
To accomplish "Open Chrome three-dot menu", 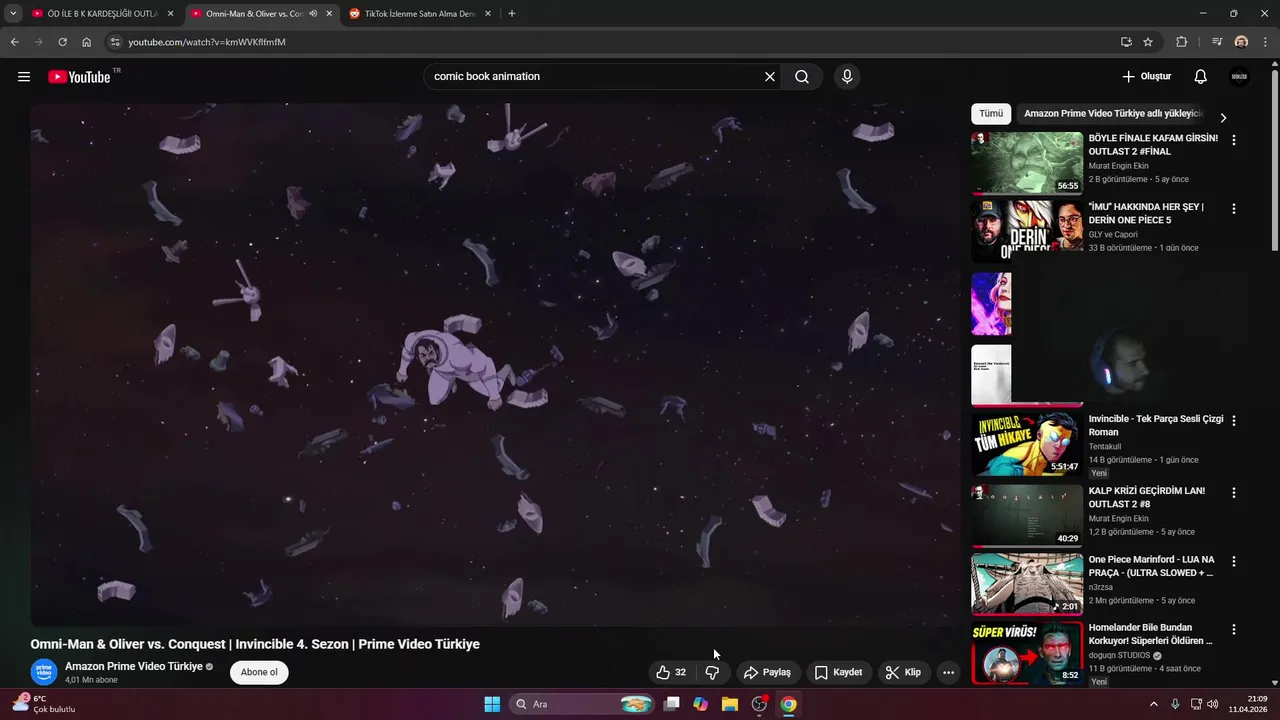I will [1265, 42].
